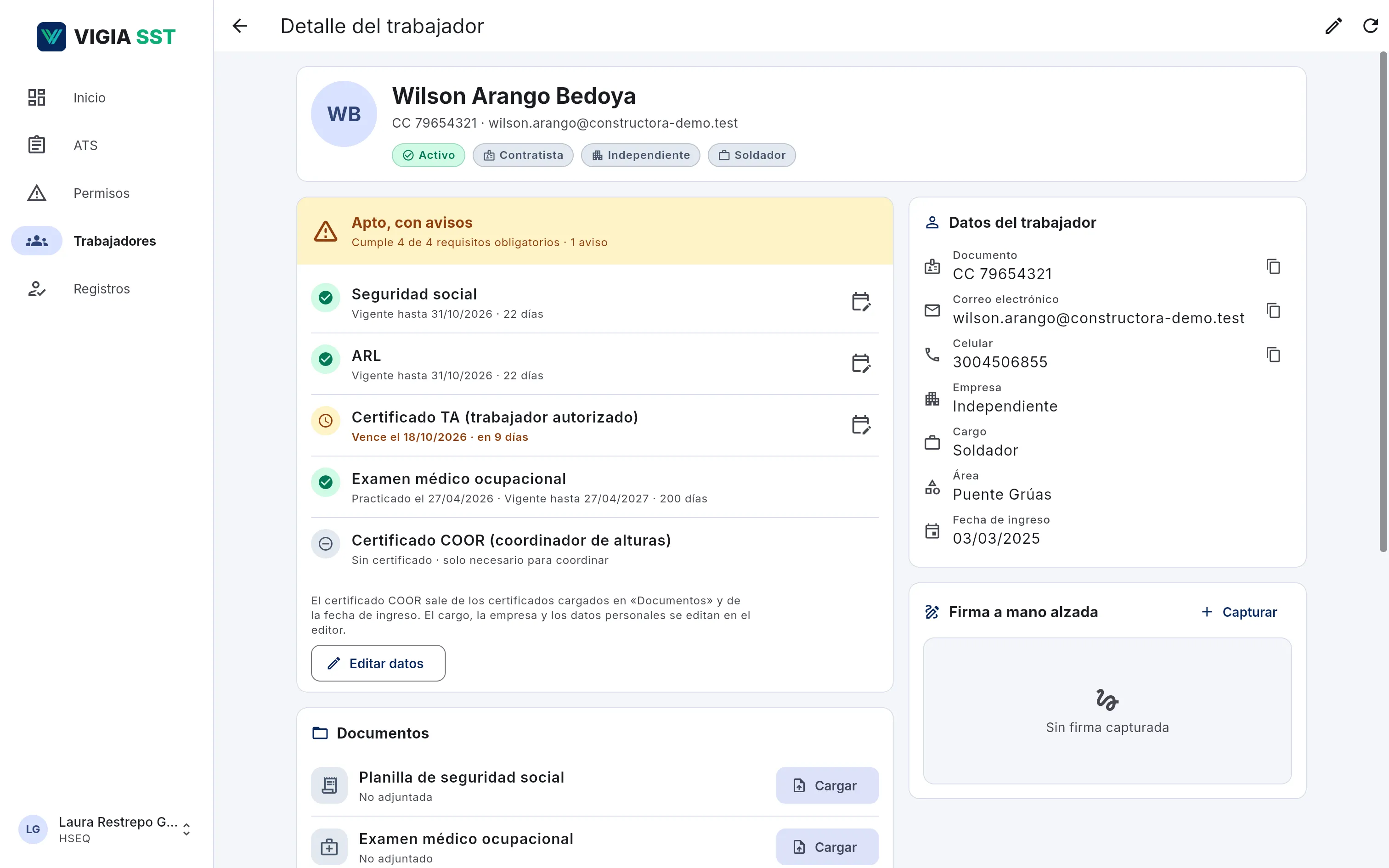Click the Documentos folder icon

coord(320,733)
